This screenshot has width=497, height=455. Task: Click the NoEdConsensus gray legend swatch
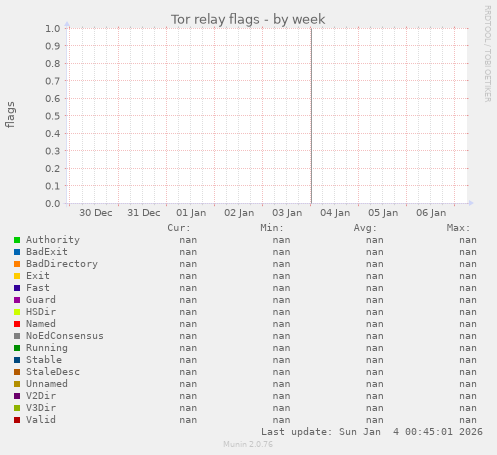pos(17,336)
